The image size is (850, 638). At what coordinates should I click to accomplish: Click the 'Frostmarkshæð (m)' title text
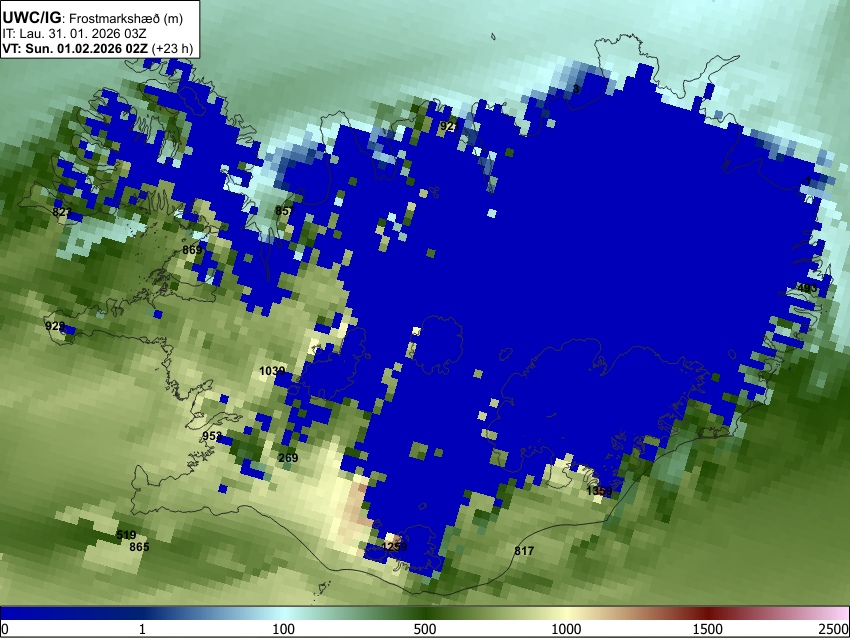point(126,18)
